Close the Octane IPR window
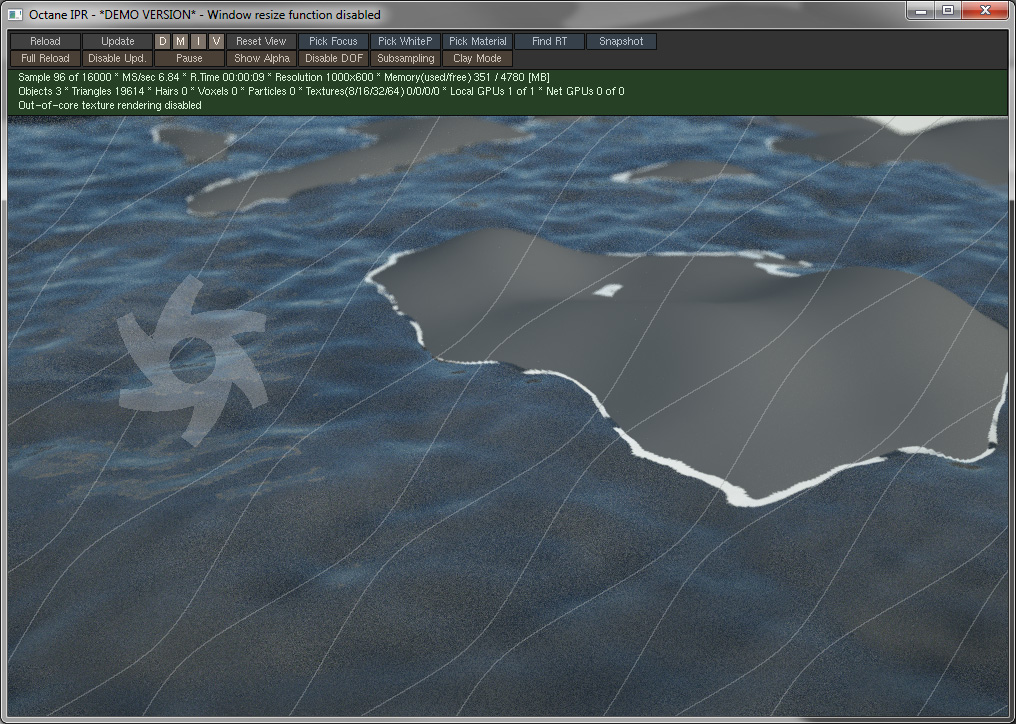The width and height of the screenshot is (1016, 724). coord(985,10)
